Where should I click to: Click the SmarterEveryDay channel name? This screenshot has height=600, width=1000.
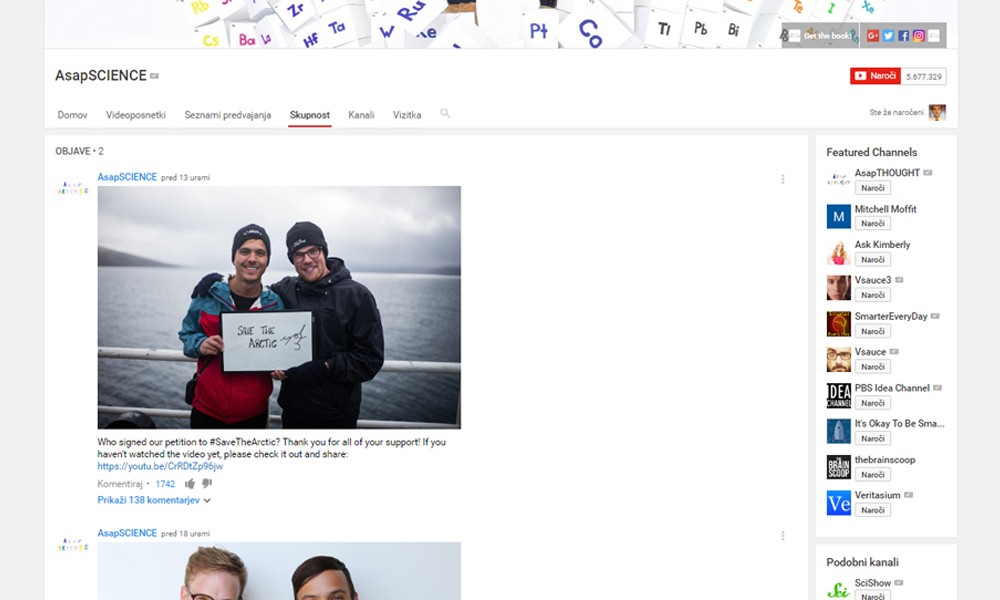(891, 316)
